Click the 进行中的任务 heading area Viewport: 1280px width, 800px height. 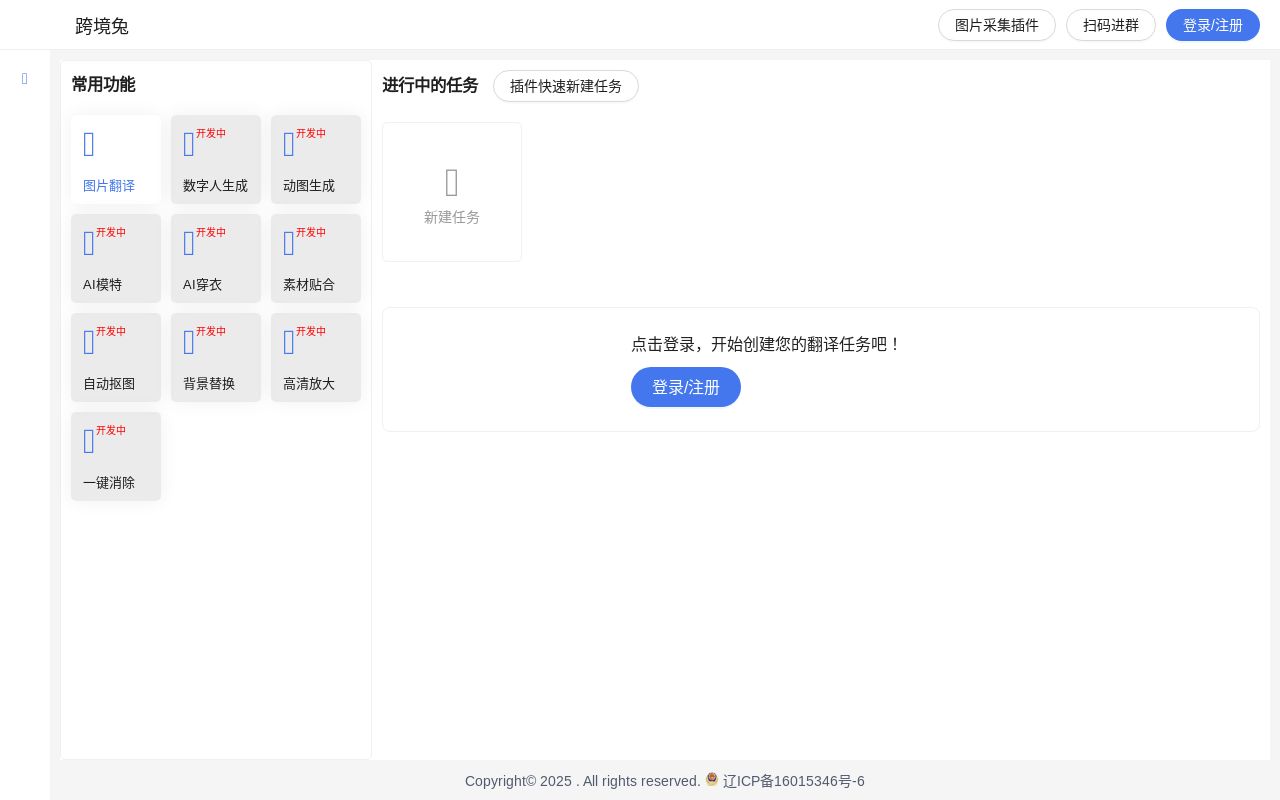point(430,85)
